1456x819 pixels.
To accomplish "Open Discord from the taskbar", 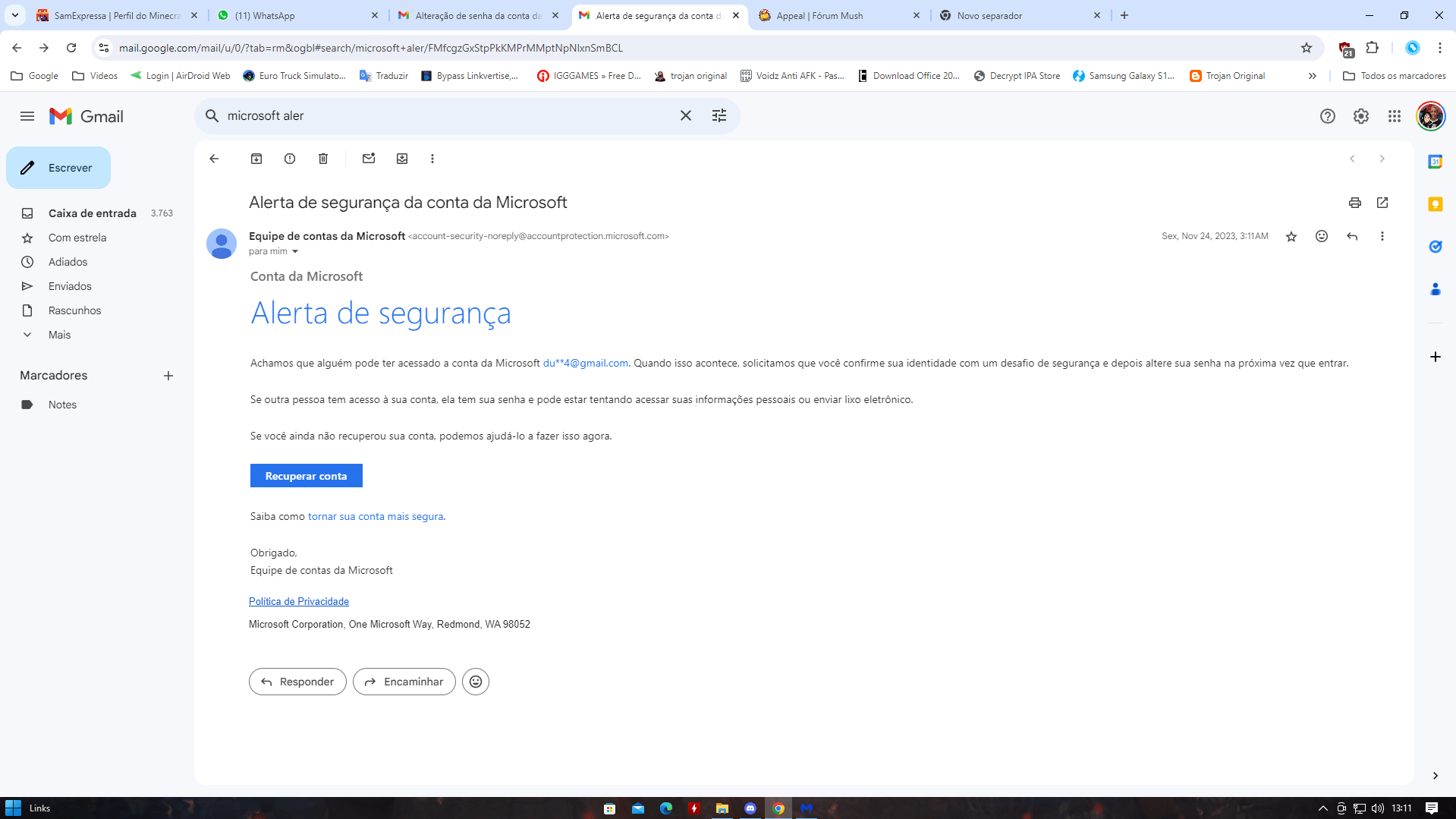I will pyautogui.click(x=750, y=808).
